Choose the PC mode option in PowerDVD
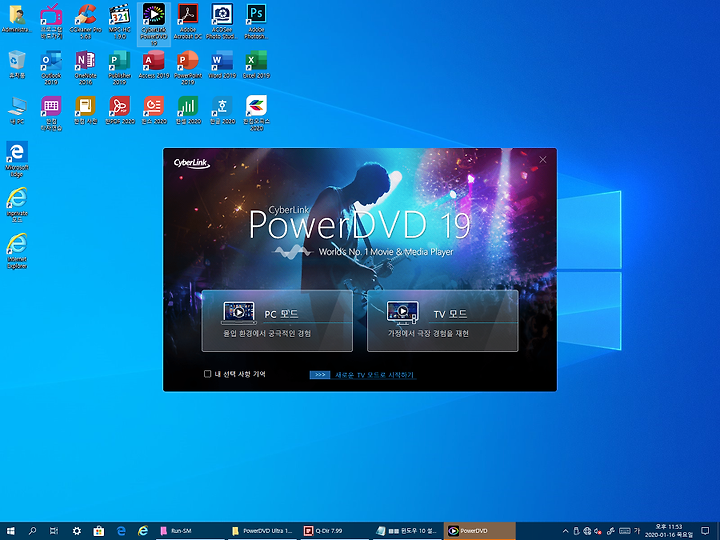The height and width of the screenshot is (540, 720). coord(277,321)
